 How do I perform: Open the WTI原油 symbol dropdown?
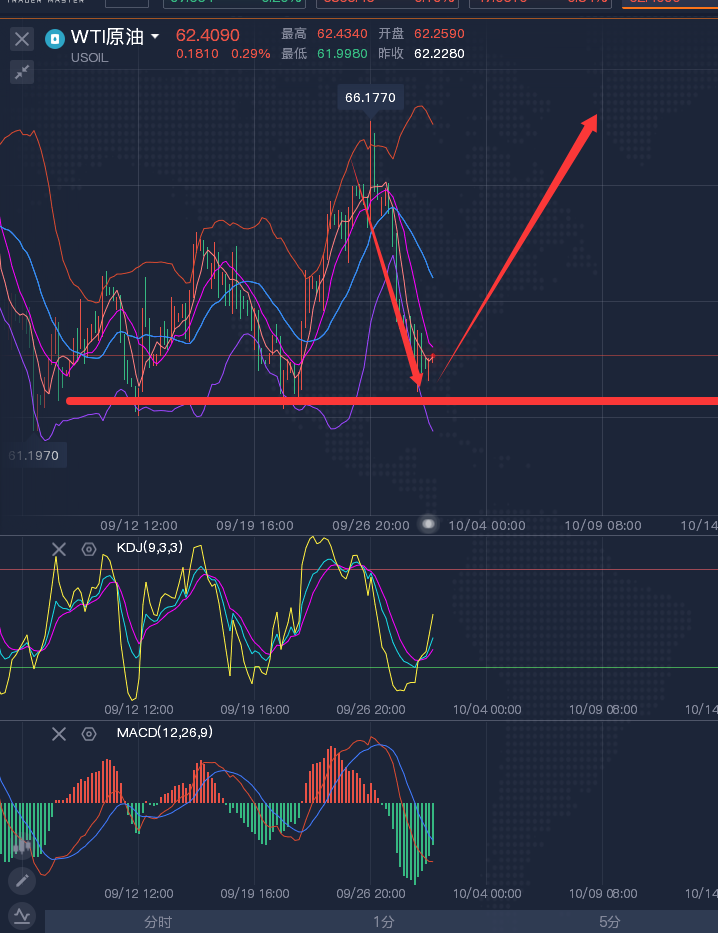(x=154, y=37)
